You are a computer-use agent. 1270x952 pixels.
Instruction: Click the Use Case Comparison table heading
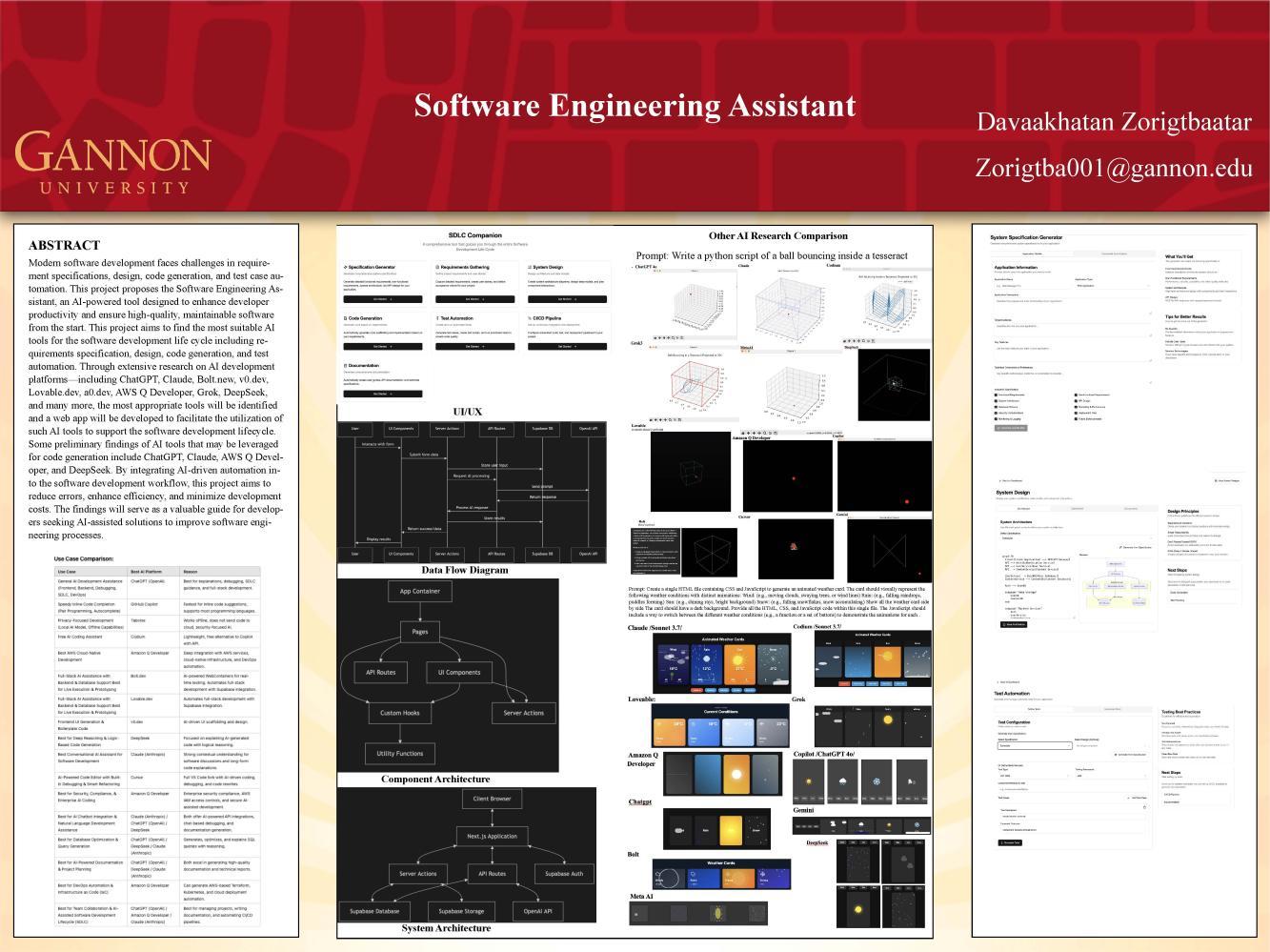pyautogui.click(x=84, y=558)
